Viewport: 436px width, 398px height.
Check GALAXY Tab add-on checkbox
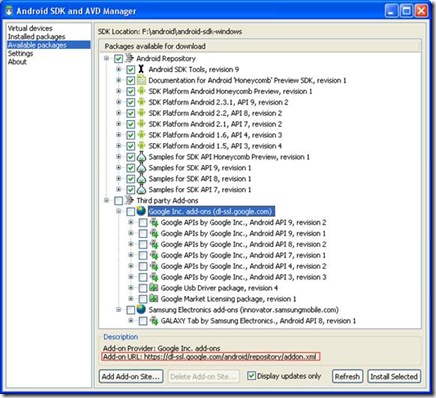(143, 321)
